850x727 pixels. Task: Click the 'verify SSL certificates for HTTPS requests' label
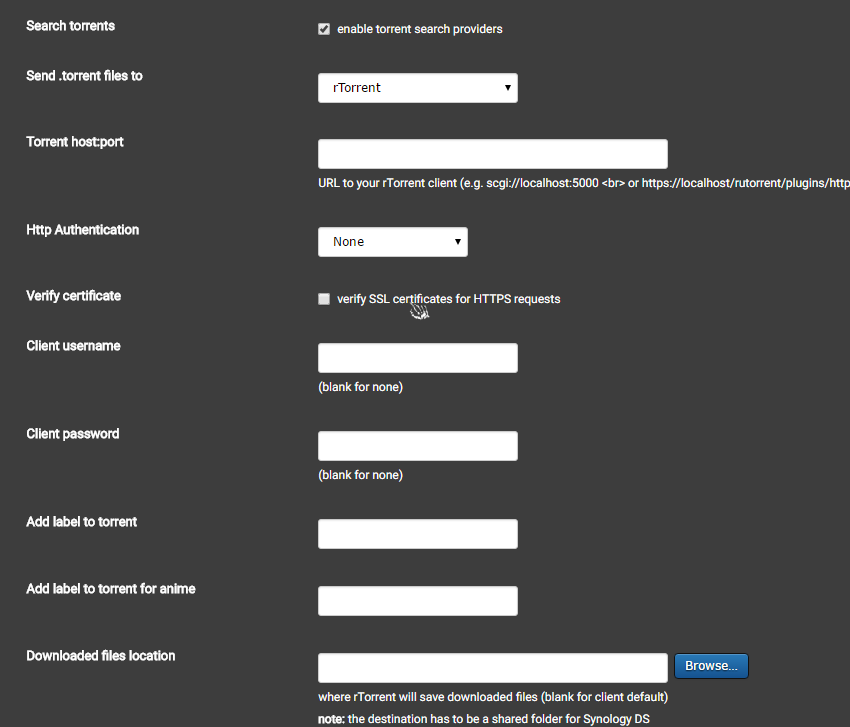coord(448,299)
